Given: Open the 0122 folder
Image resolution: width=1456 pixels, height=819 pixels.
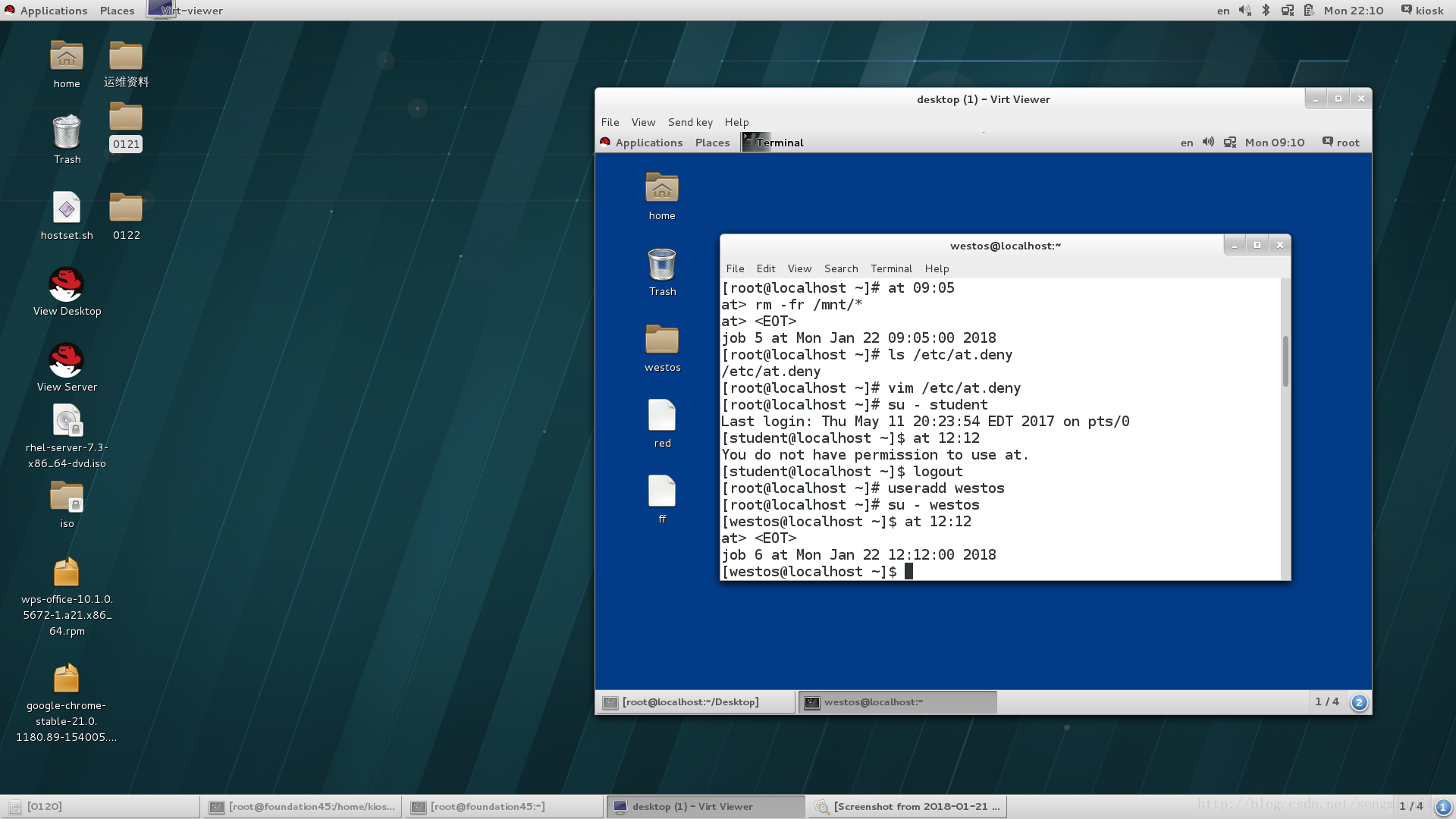Looking at the screenshot, I should [126, 208].
